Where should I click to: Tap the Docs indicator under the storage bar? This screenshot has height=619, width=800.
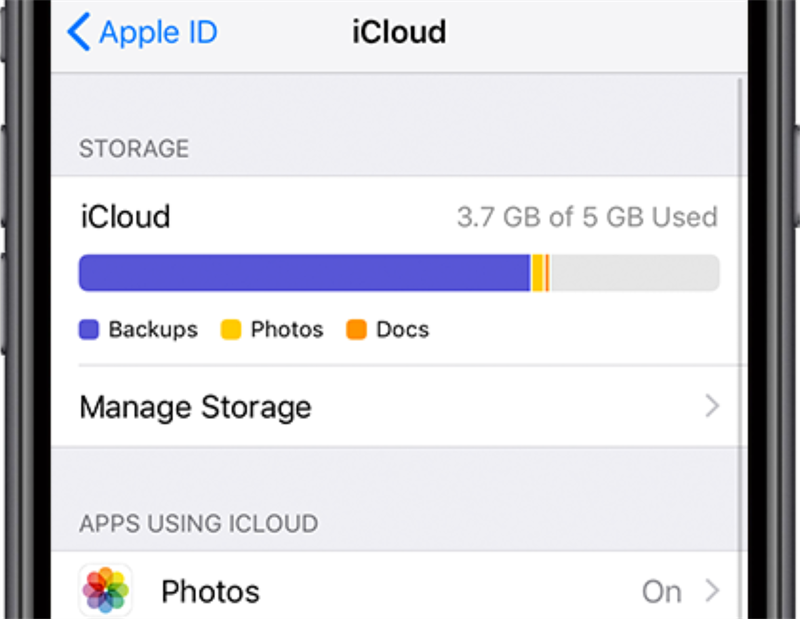click(356, 329)
